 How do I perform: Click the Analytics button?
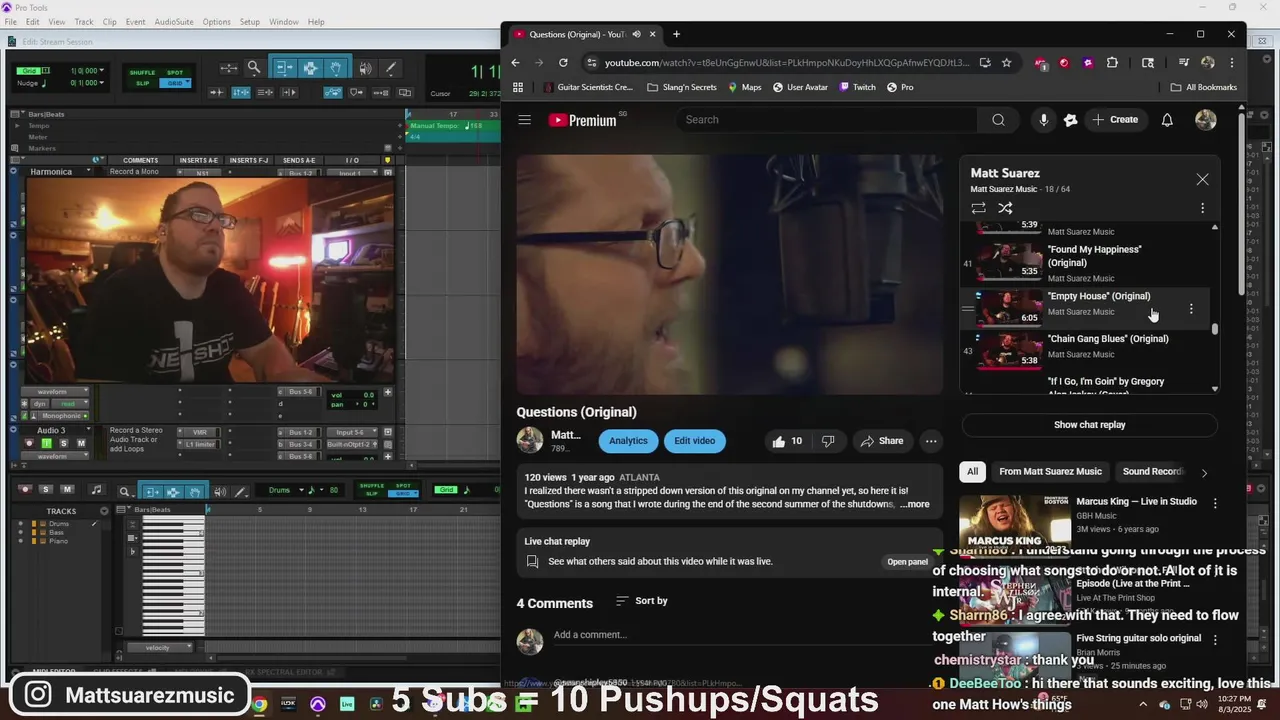(x=628, y=441)
